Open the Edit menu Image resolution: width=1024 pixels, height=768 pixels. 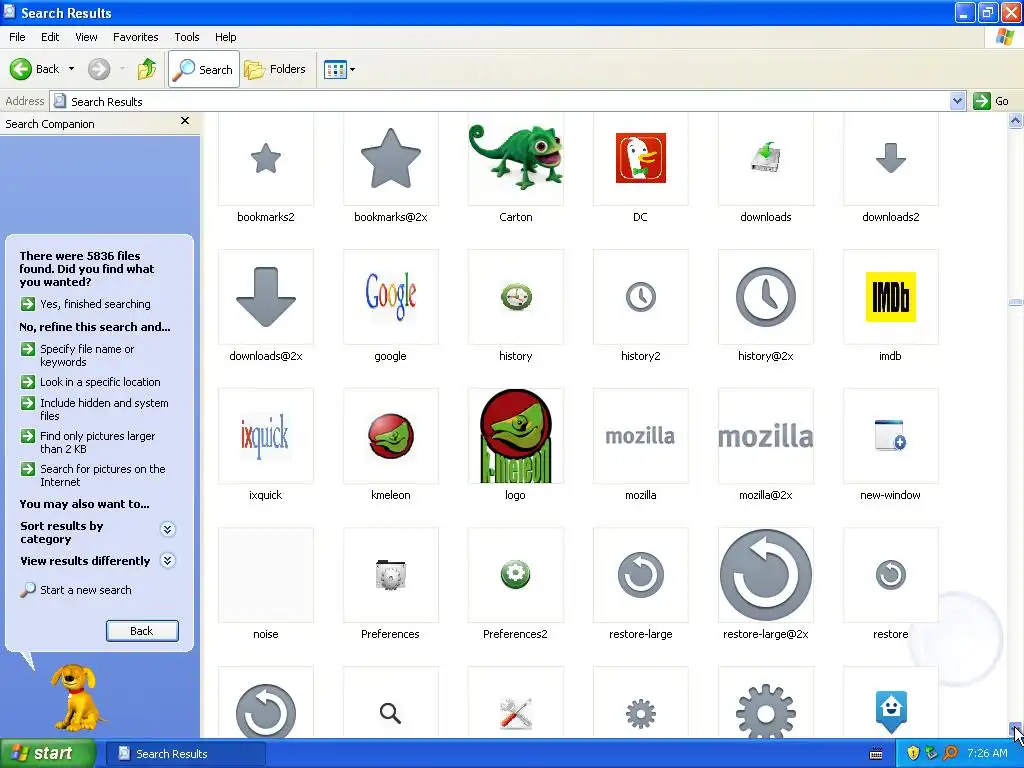50,37
